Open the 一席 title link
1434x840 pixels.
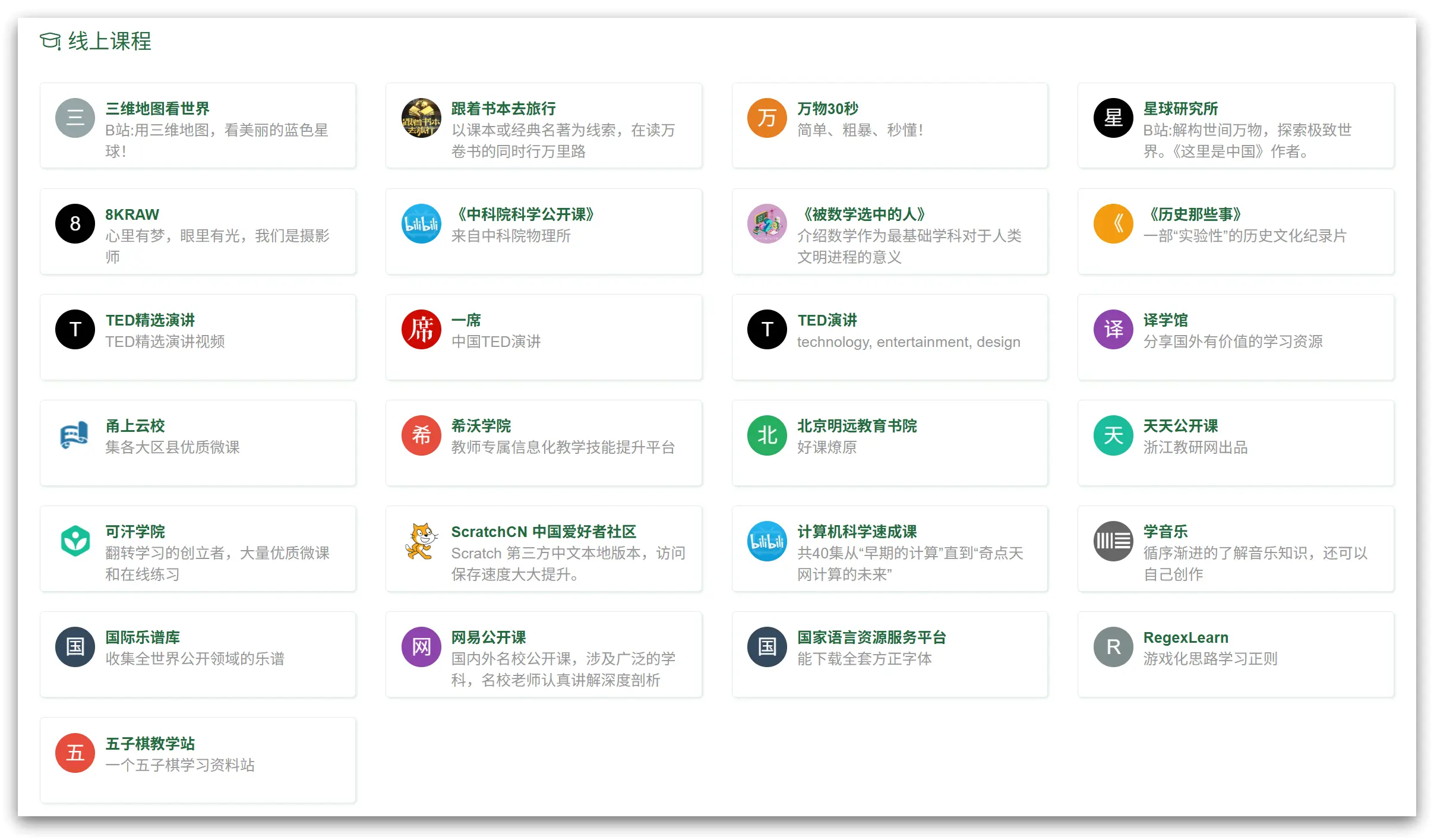(466, 320)
